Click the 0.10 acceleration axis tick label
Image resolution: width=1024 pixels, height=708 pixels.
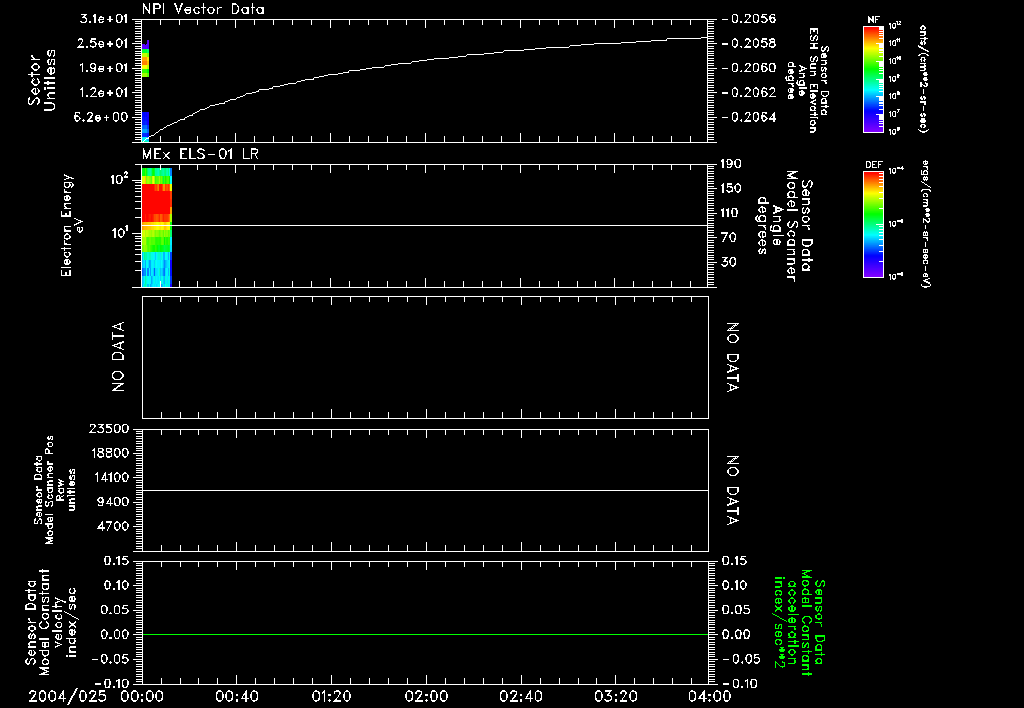tap(737, 585)
